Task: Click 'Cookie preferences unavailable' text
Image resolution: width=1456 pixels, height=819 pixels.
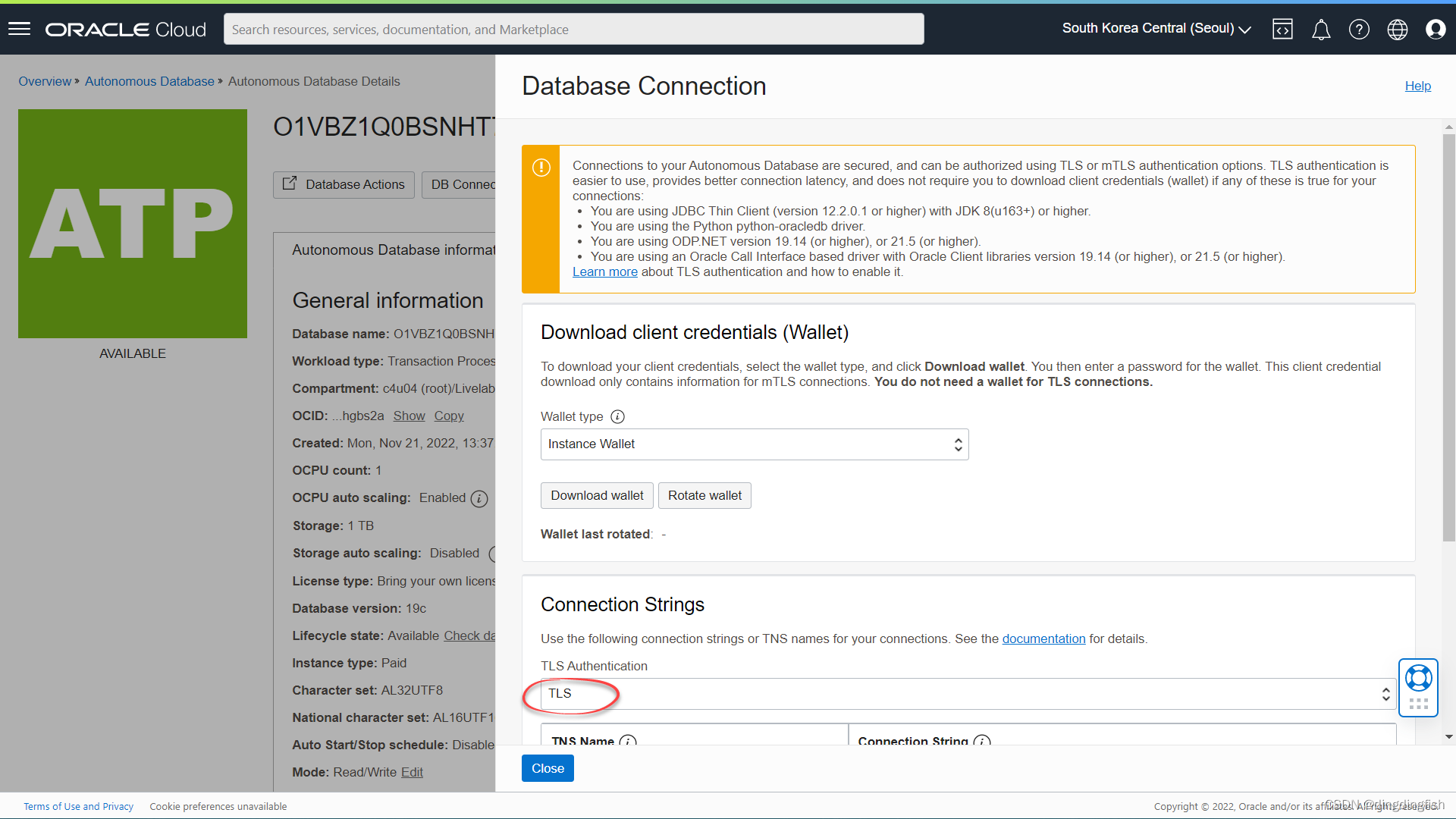Action: click(218, 806)
